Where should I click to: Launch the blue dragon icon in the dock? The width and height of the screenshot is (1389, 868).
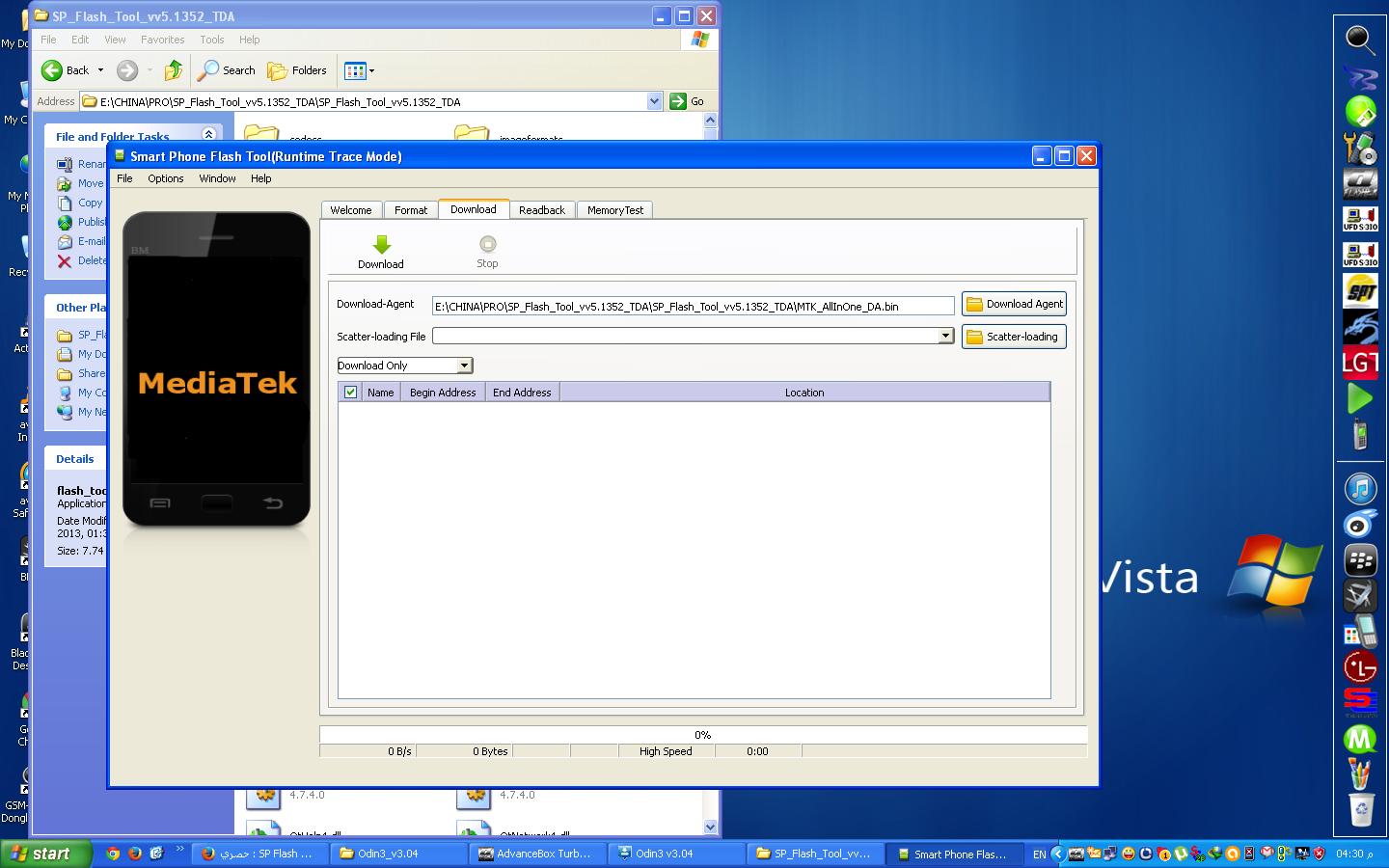(x=1360, y=327)
